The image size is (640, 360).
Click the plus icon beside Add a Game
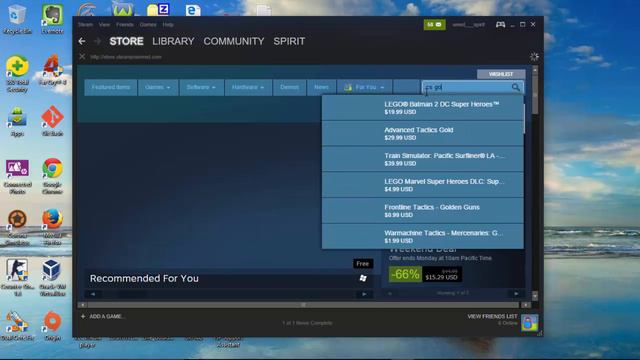coord(83,316)
